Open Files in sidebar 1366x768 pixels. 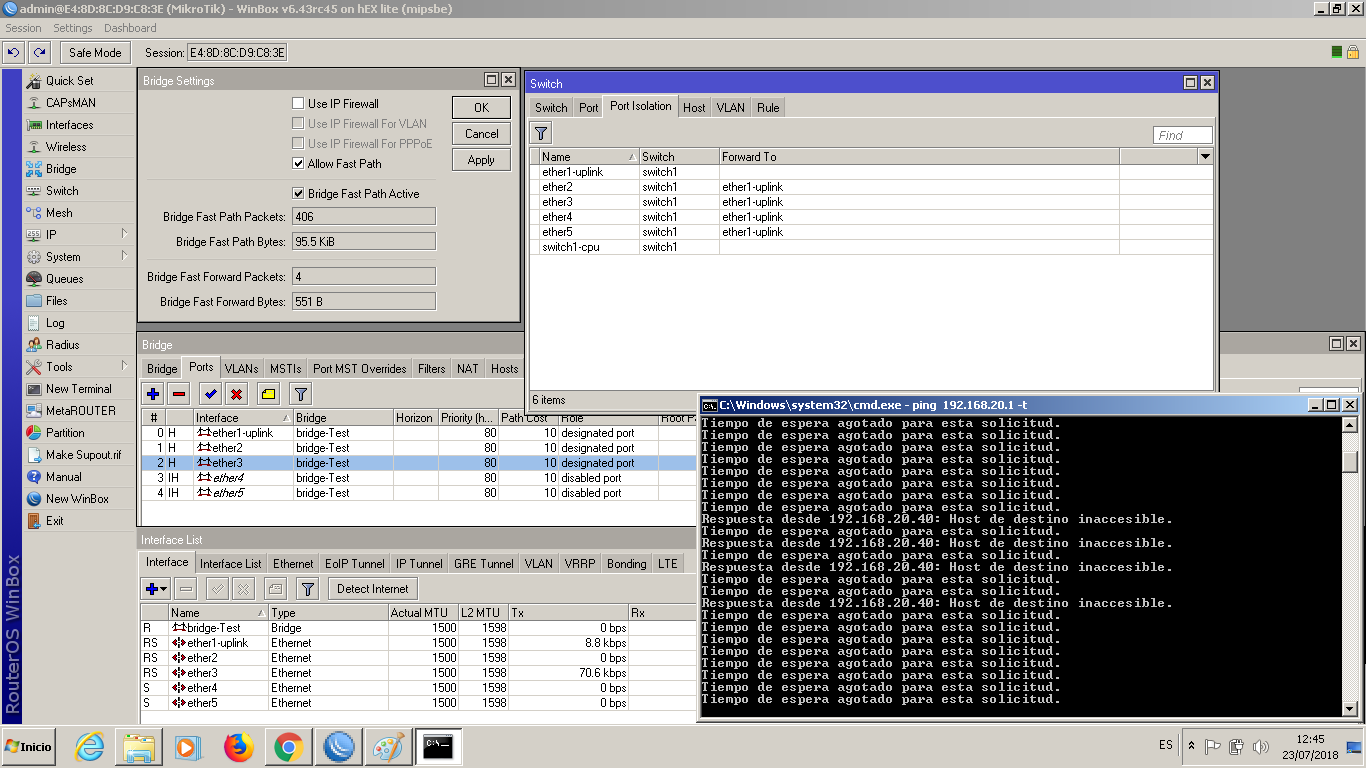click(x=57, y=301)
